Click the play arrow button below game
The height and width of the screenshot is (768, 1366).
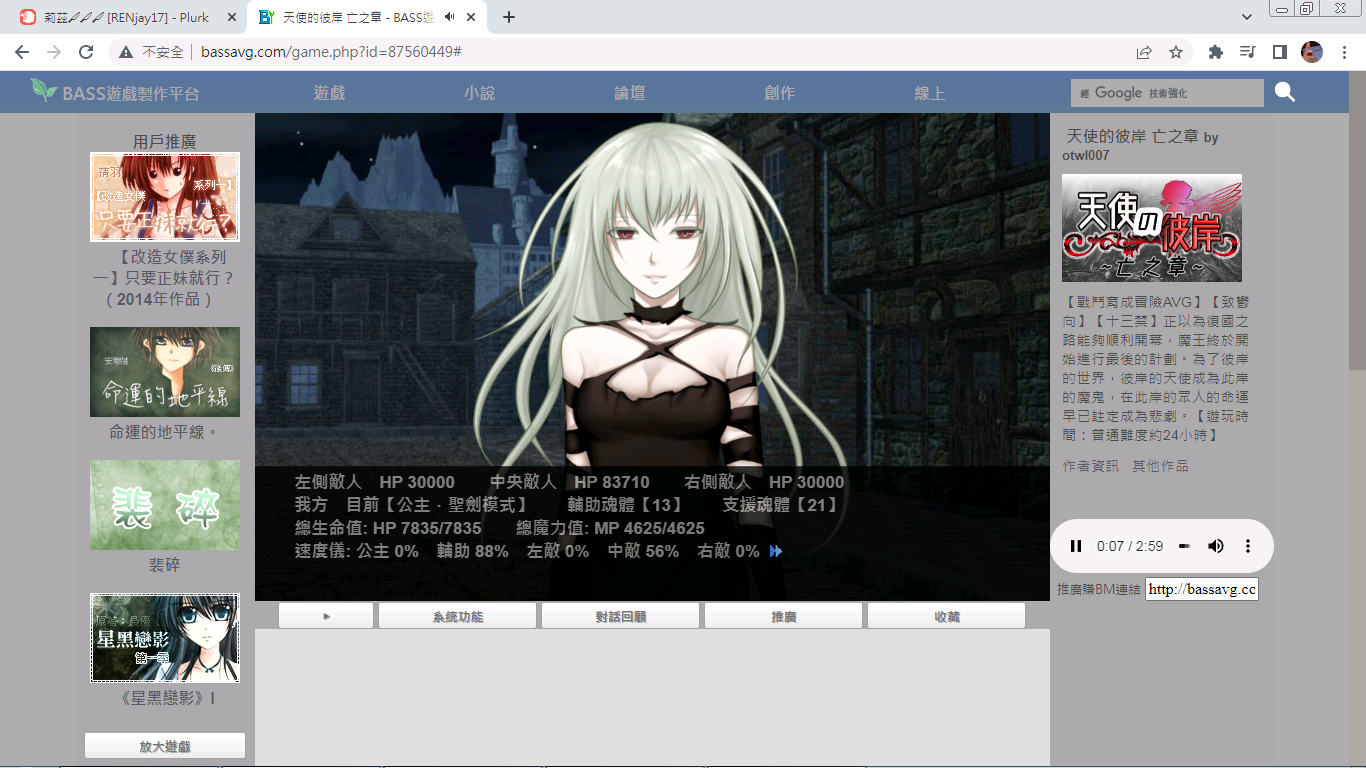tap(326, 616)
